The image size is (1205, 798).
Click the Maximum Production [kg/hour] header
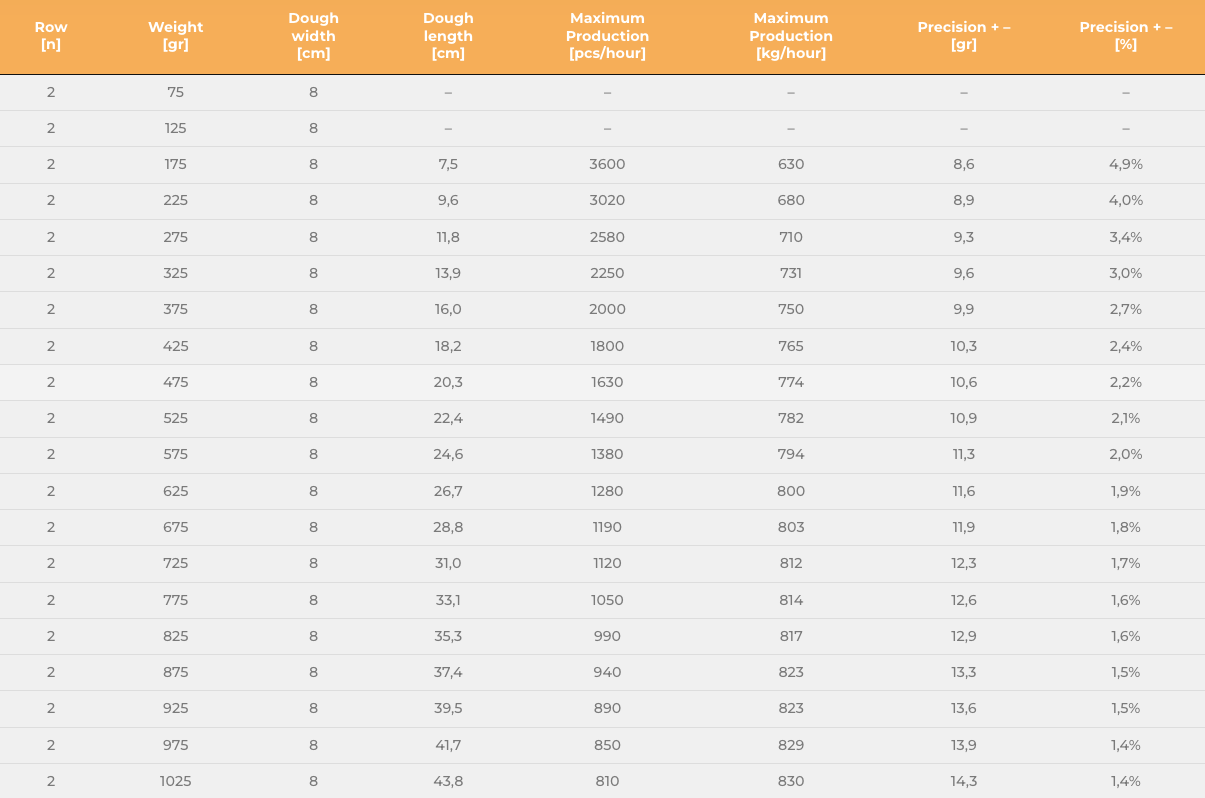[791, 36]
